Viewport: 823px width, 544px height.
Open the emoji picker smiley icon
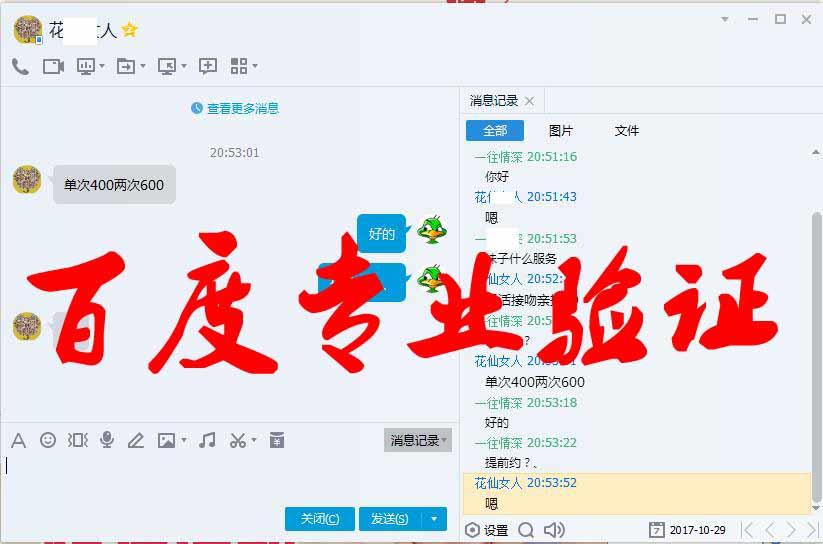48,440
